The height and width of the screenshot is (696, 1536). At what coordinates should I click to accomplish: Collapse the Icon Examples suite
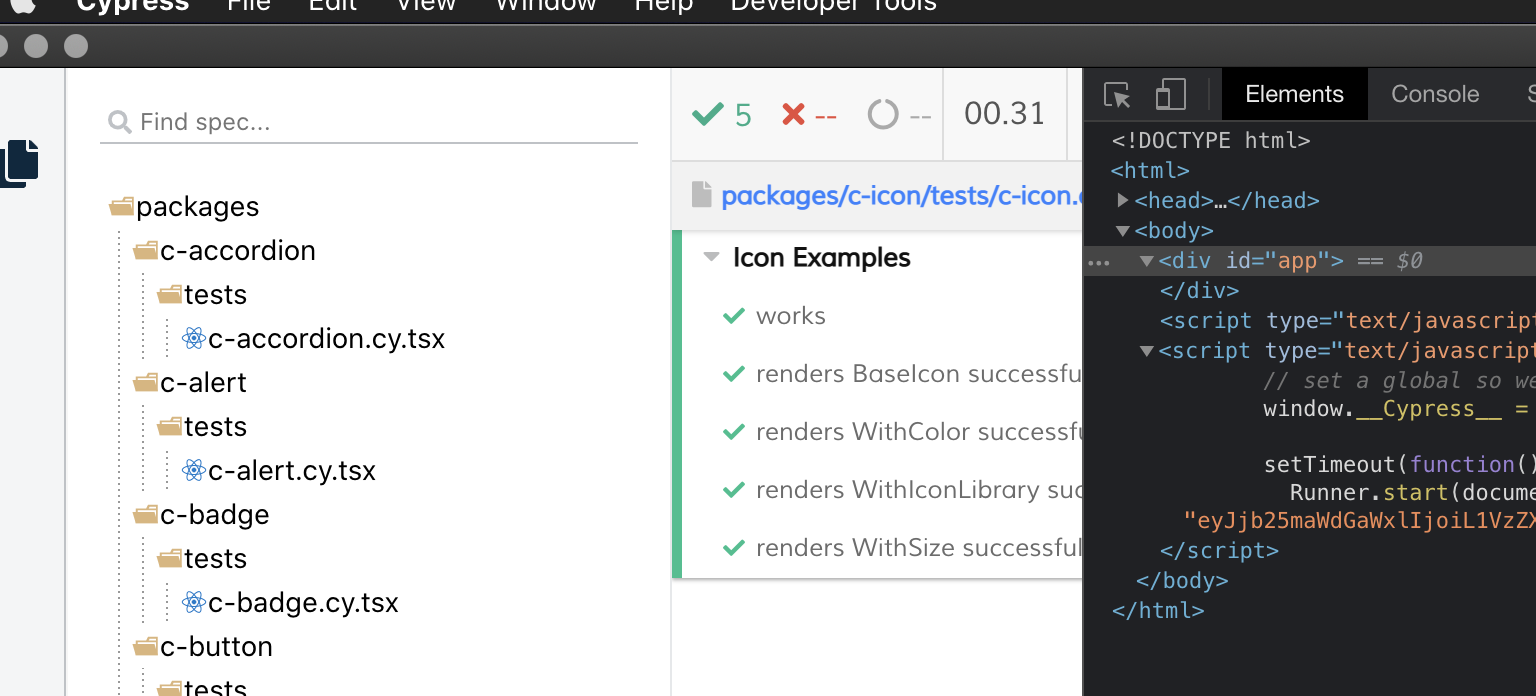click(712, 258)
